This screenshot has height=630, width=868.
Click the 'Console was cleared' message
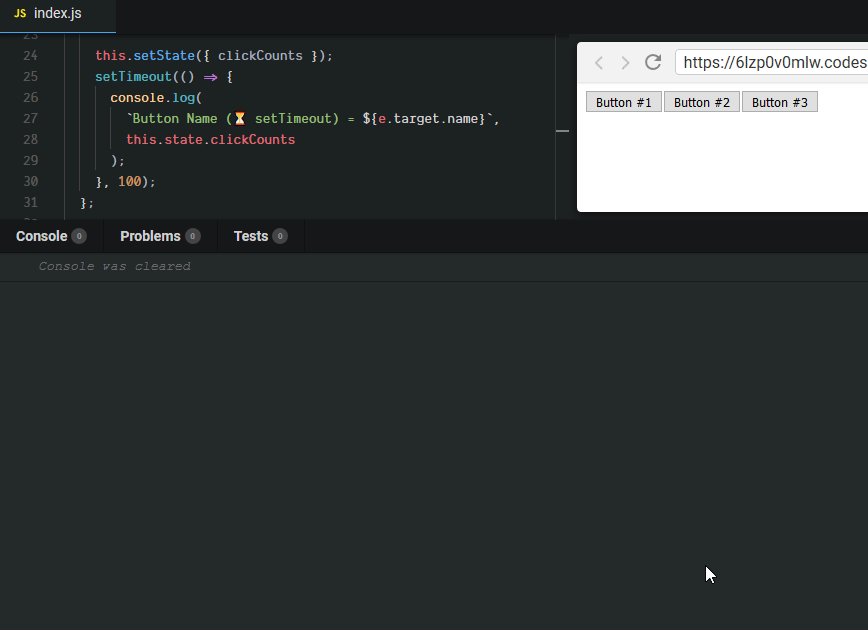point(114,267)
